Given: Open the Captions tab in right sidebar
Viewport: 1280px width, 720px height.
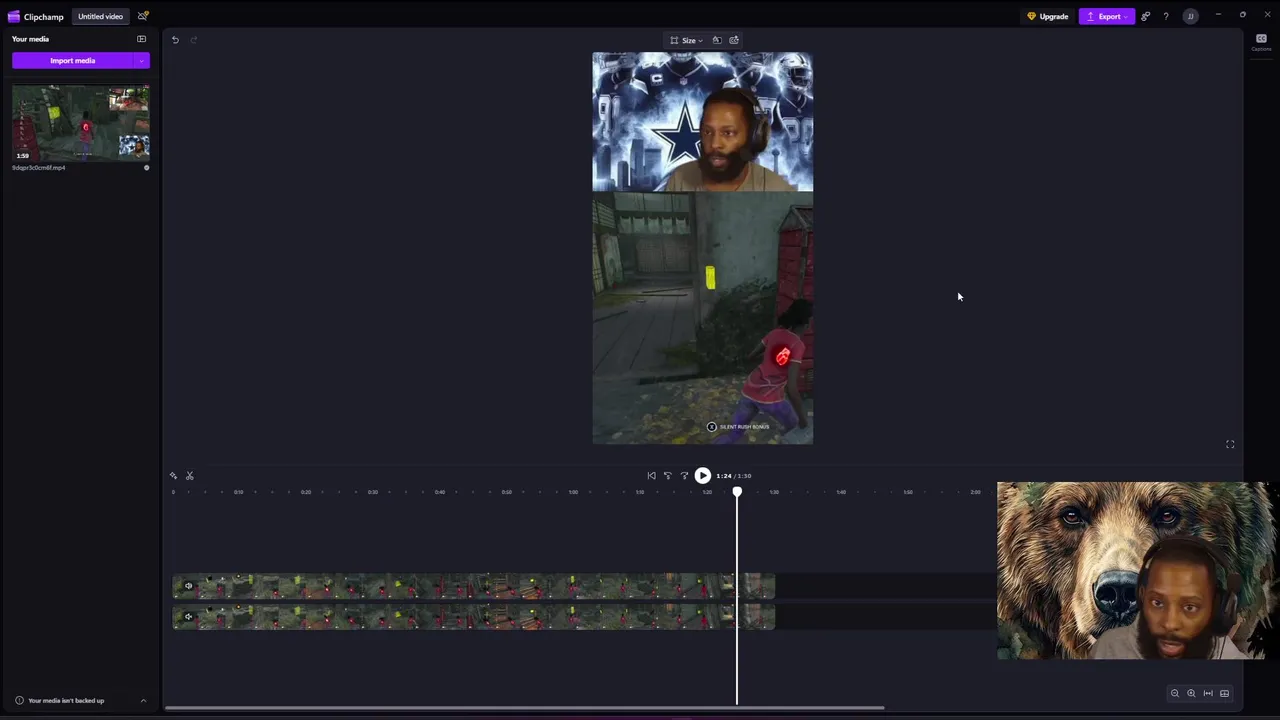Looking at the screenshot, I should [x=1261, y=42].
